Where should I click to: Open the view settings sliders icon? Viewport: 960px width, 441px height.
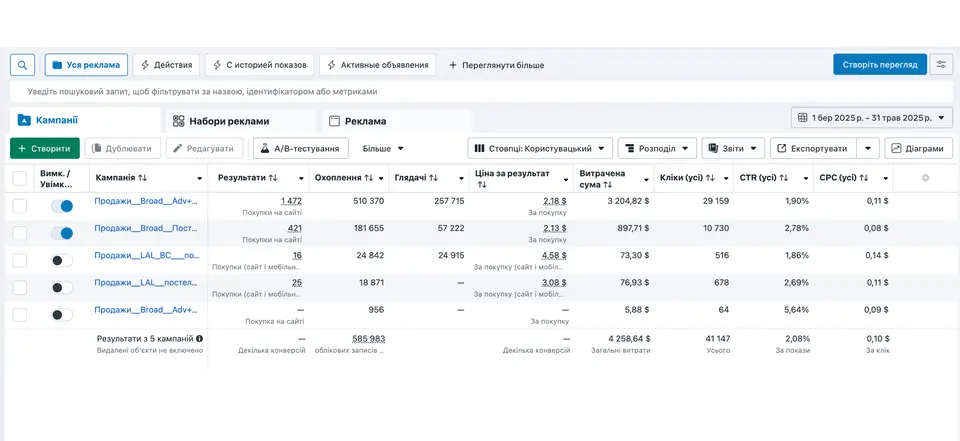pyautogui.click(x=941, y=64)
